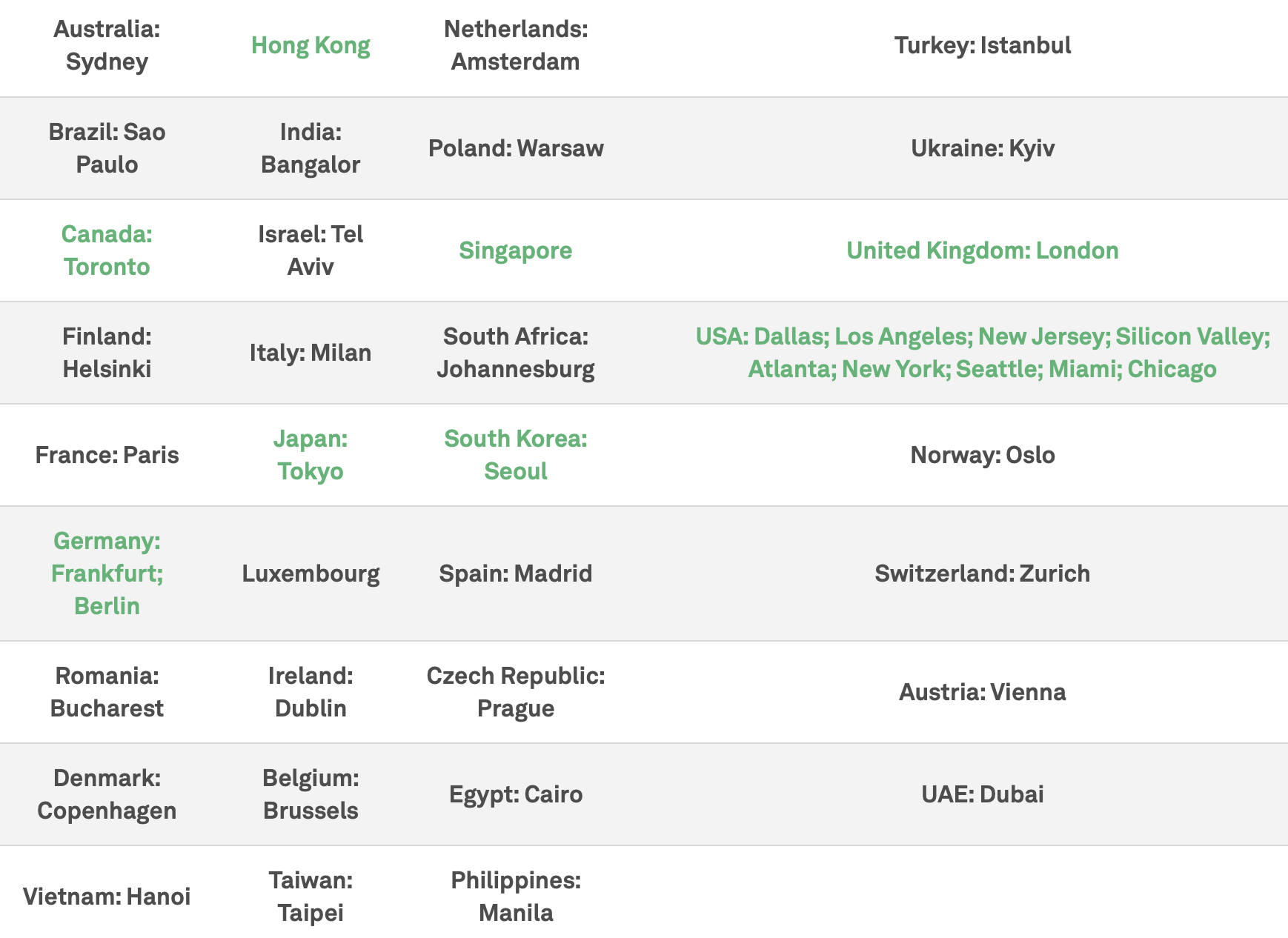1288x938 pixels.
Task: Click Brazil: Sao Paulo cell
Action: point(107,148)
